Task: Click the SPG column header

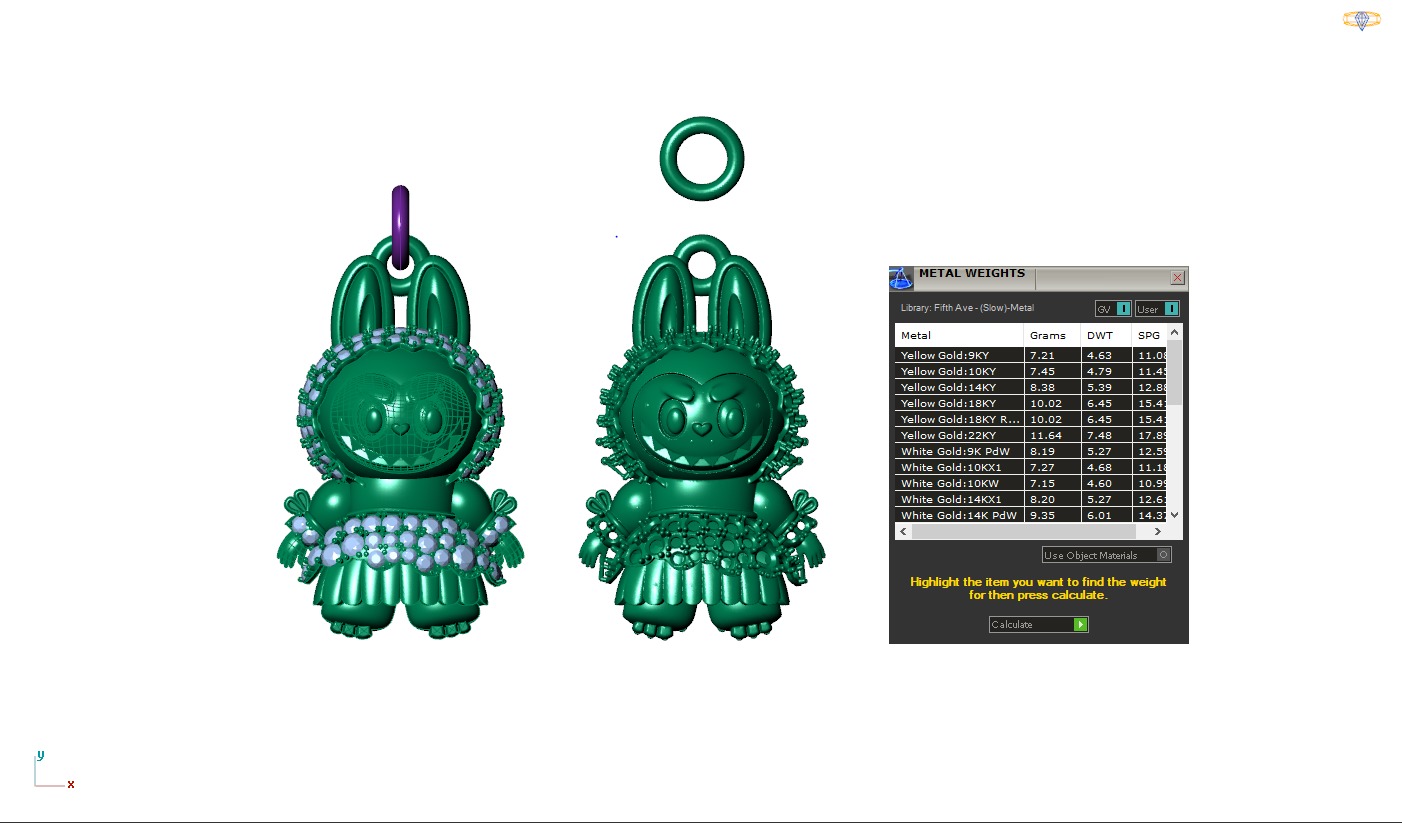Action: point(1149,336)
